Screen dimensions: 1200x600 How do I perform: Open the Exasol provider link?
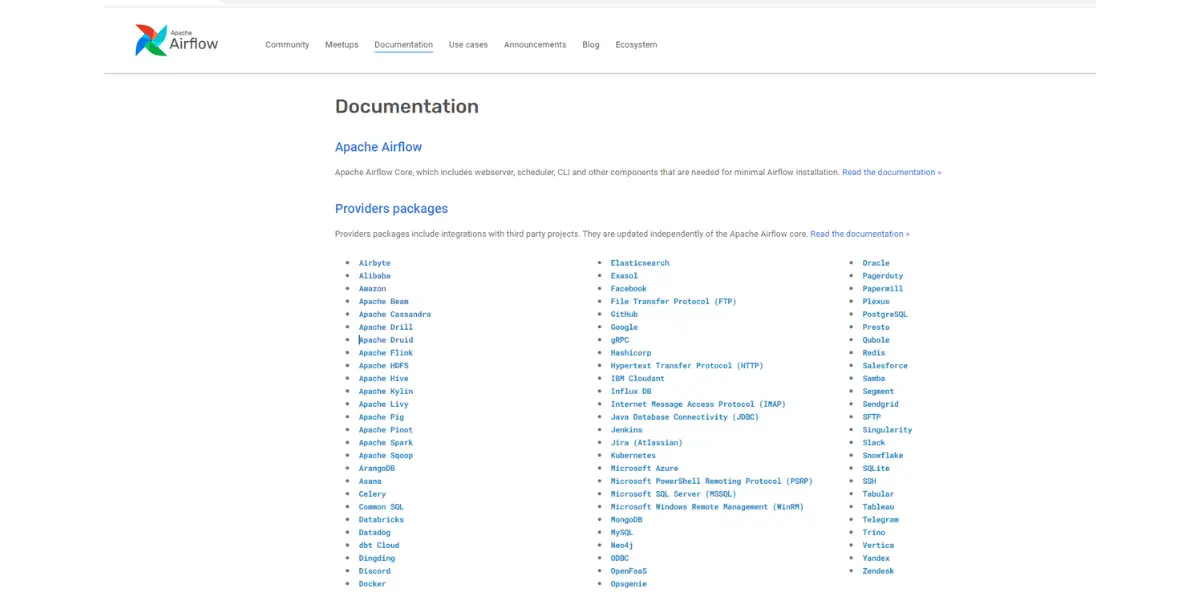(624, 276)
